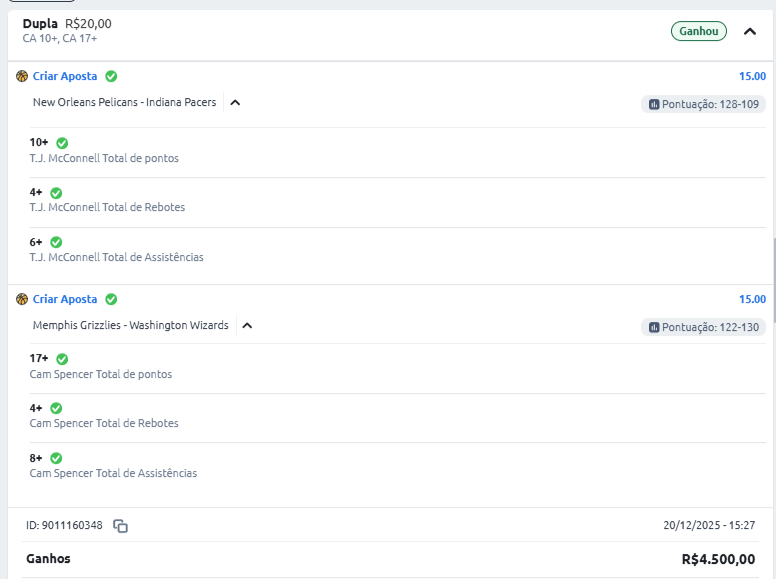Click Cam Spencer Total de Rebotes
776x579 pixels.
pyautogui.click(x=104, y=423)
